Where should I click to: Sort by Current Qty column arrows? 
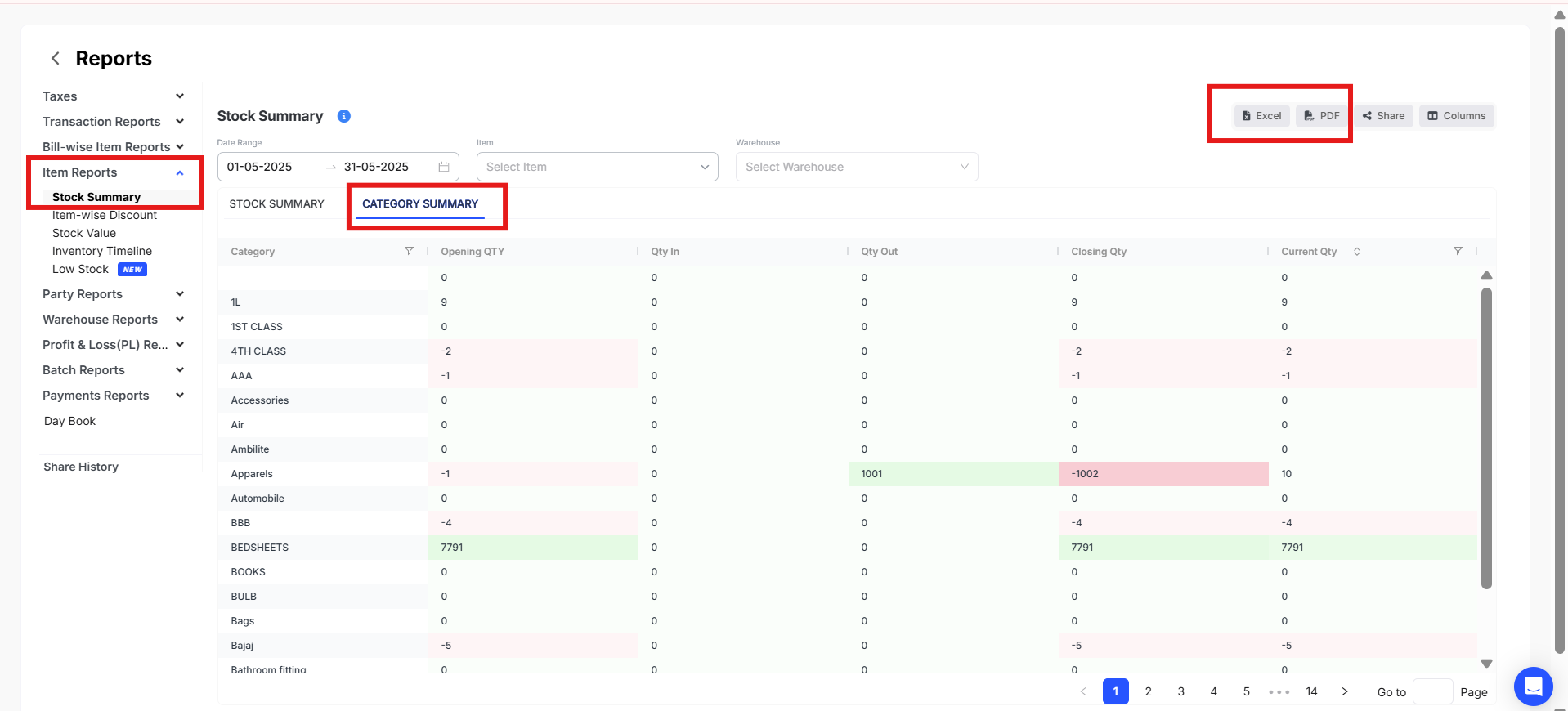pos(1357,252)
